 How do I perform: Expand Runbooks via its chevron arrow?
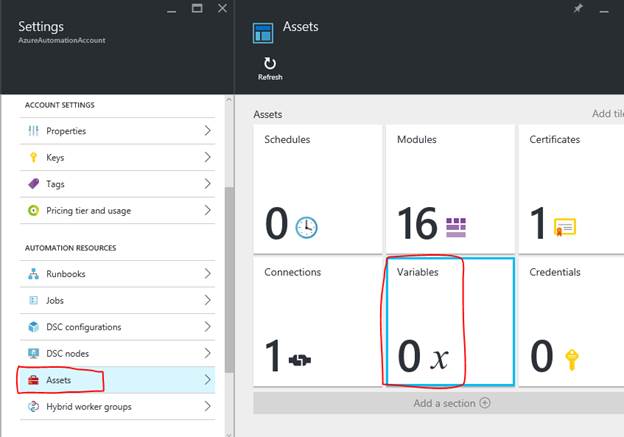[x=207, y=273]
